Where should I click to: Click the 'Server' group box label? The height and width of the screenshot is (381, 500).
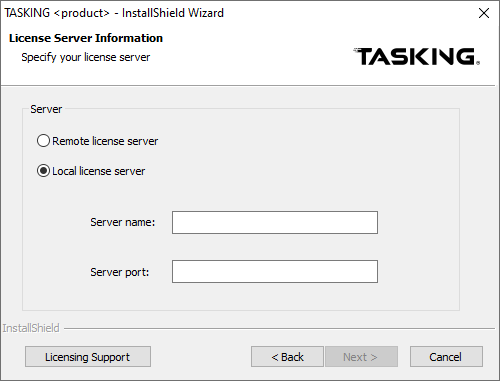(46, 109)
